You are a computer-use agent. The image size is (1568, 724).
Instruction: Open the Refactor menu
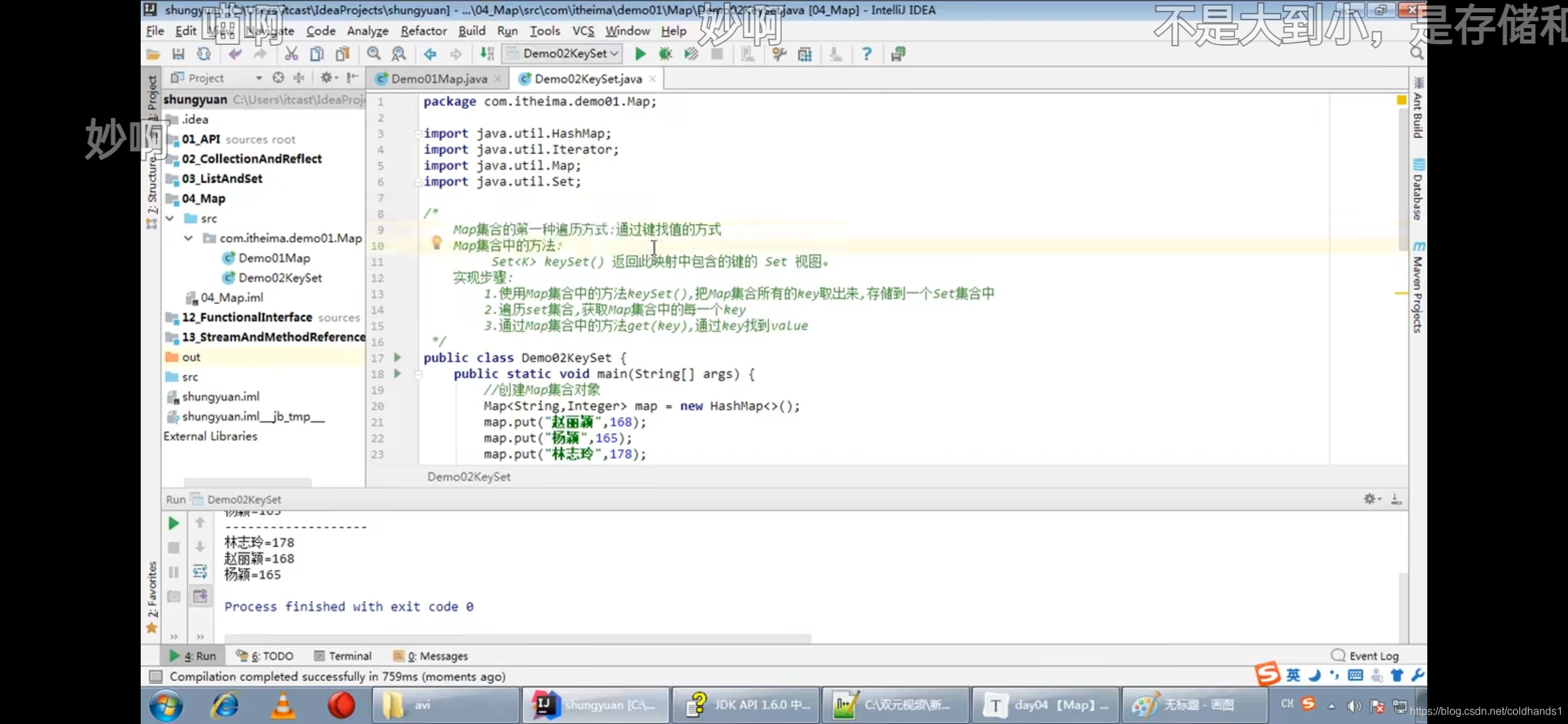pyautogui.click(x=423, y=31)
